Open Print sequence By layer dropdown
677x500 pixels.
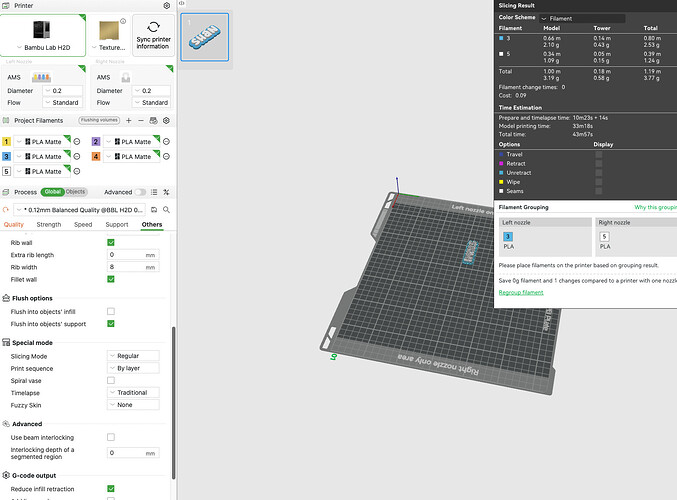pos(133,368)
